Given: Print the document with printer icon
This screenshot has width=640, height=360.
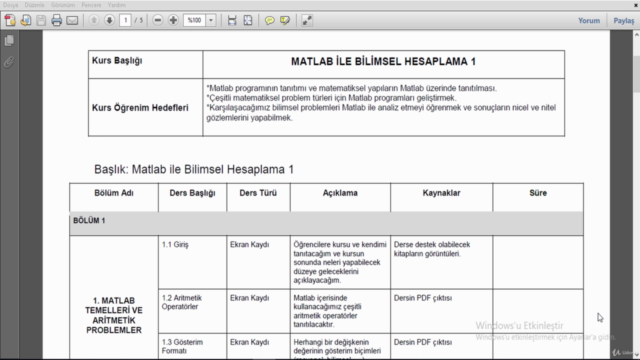Looking at the screenshot, I should click(57, 20).
